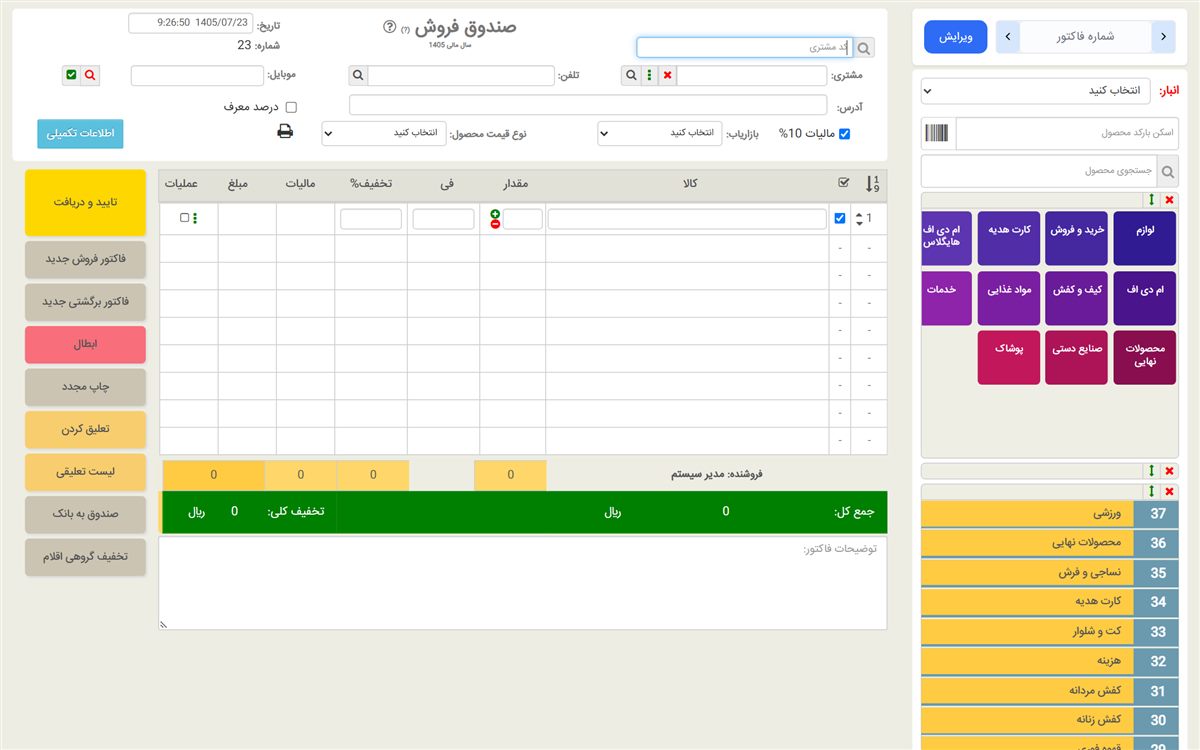The height and width of the screenshot is (750, 1200).
Task: Click the barcode scan icon
Action: (937, 134)
